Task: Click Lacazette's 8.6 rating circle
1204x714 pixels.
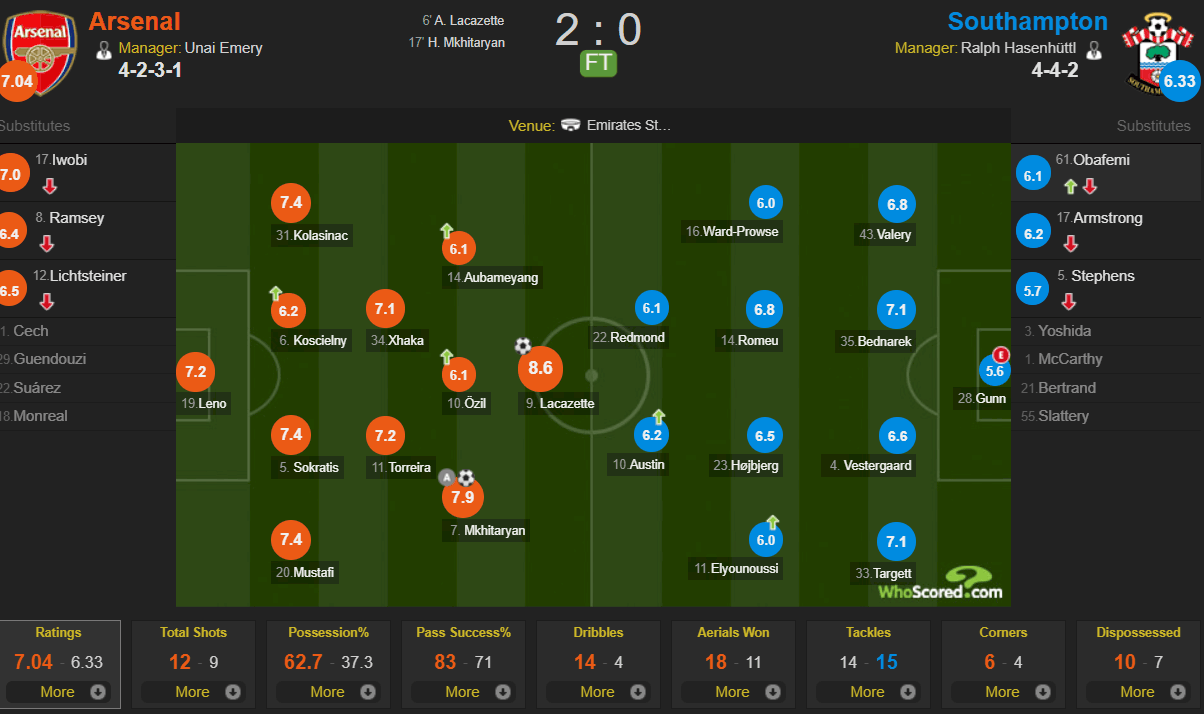Action: point(540,369)
